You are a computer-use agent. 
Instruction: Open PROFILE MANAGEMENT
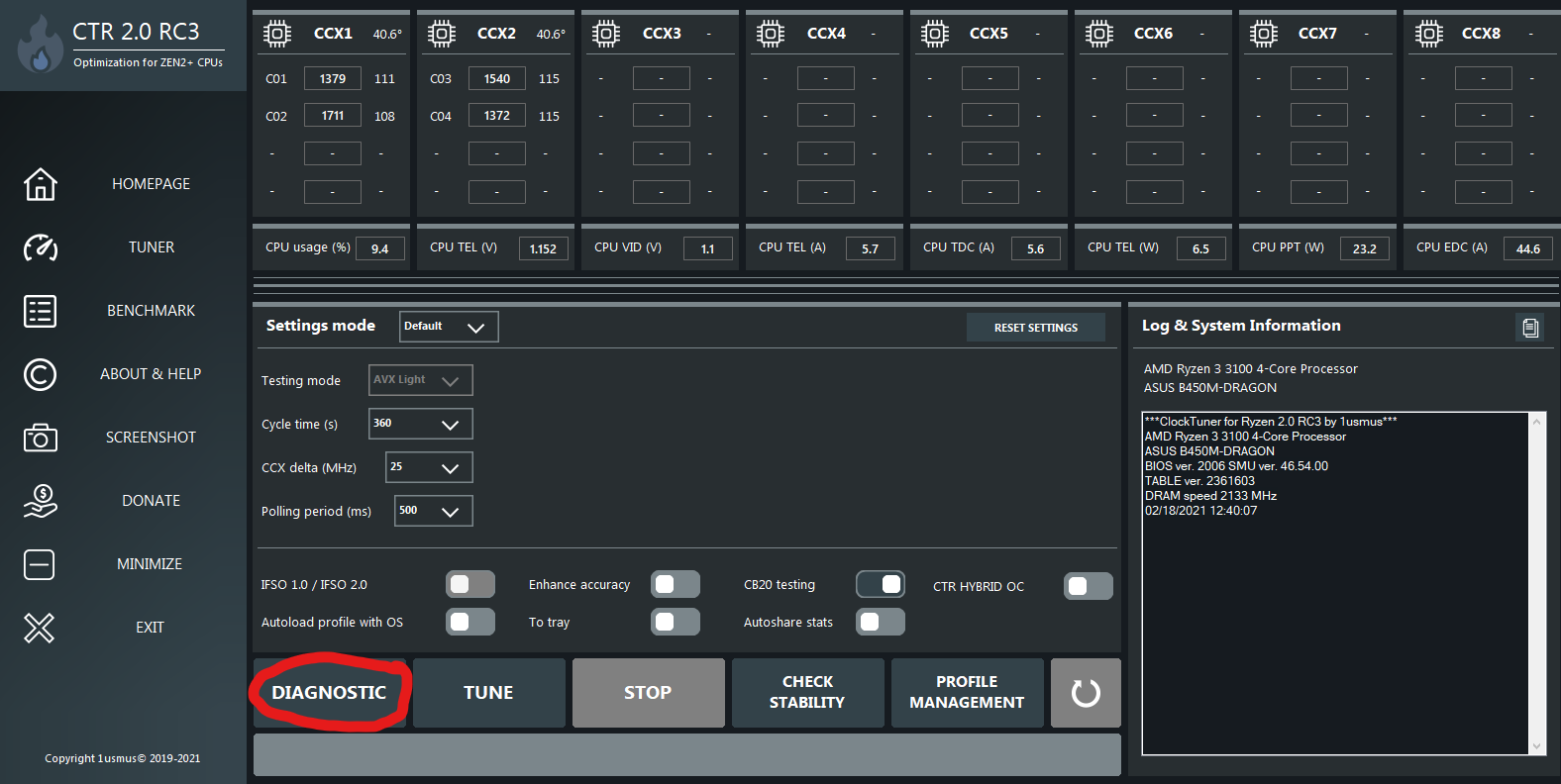[x=968, y=693]
